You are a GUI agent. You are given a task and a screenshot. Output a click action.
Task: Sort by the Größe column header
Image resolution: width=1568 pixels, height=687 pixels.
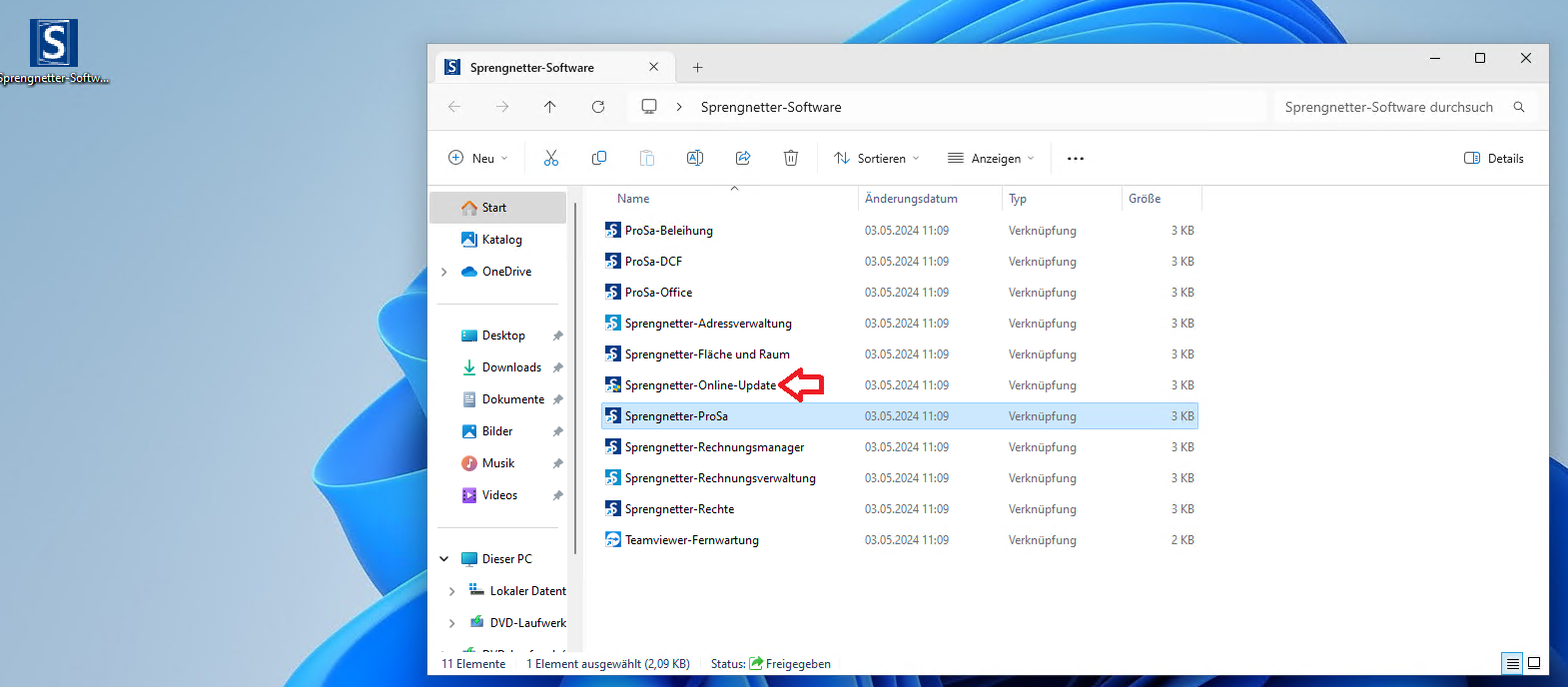point(1145,199)
